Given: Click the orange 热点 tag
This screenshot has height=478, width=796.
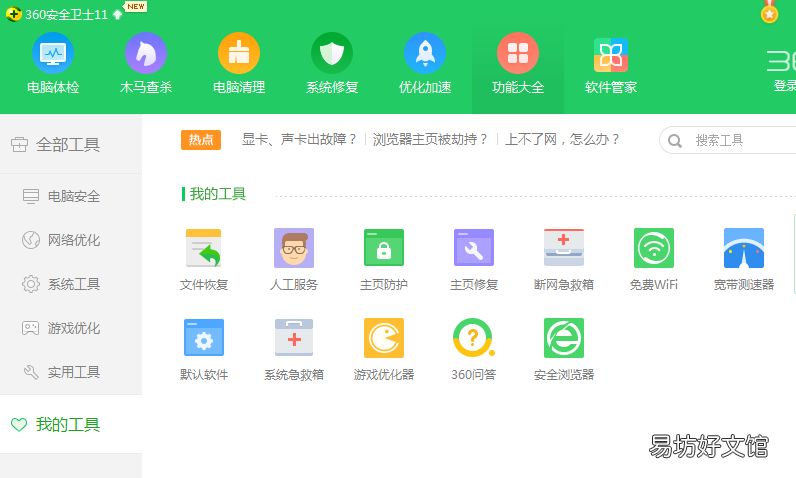Looking at the screenshot, I should 201,140.
